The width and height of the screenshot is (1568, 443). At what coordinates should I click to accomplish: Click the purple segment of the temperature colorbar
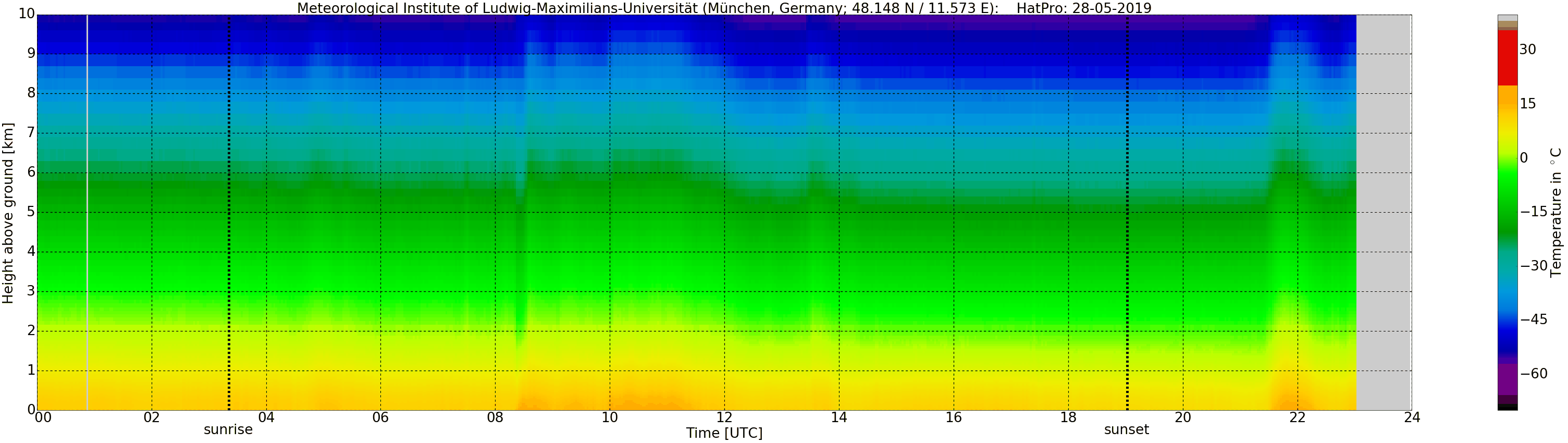click(x=1508, y=380)
